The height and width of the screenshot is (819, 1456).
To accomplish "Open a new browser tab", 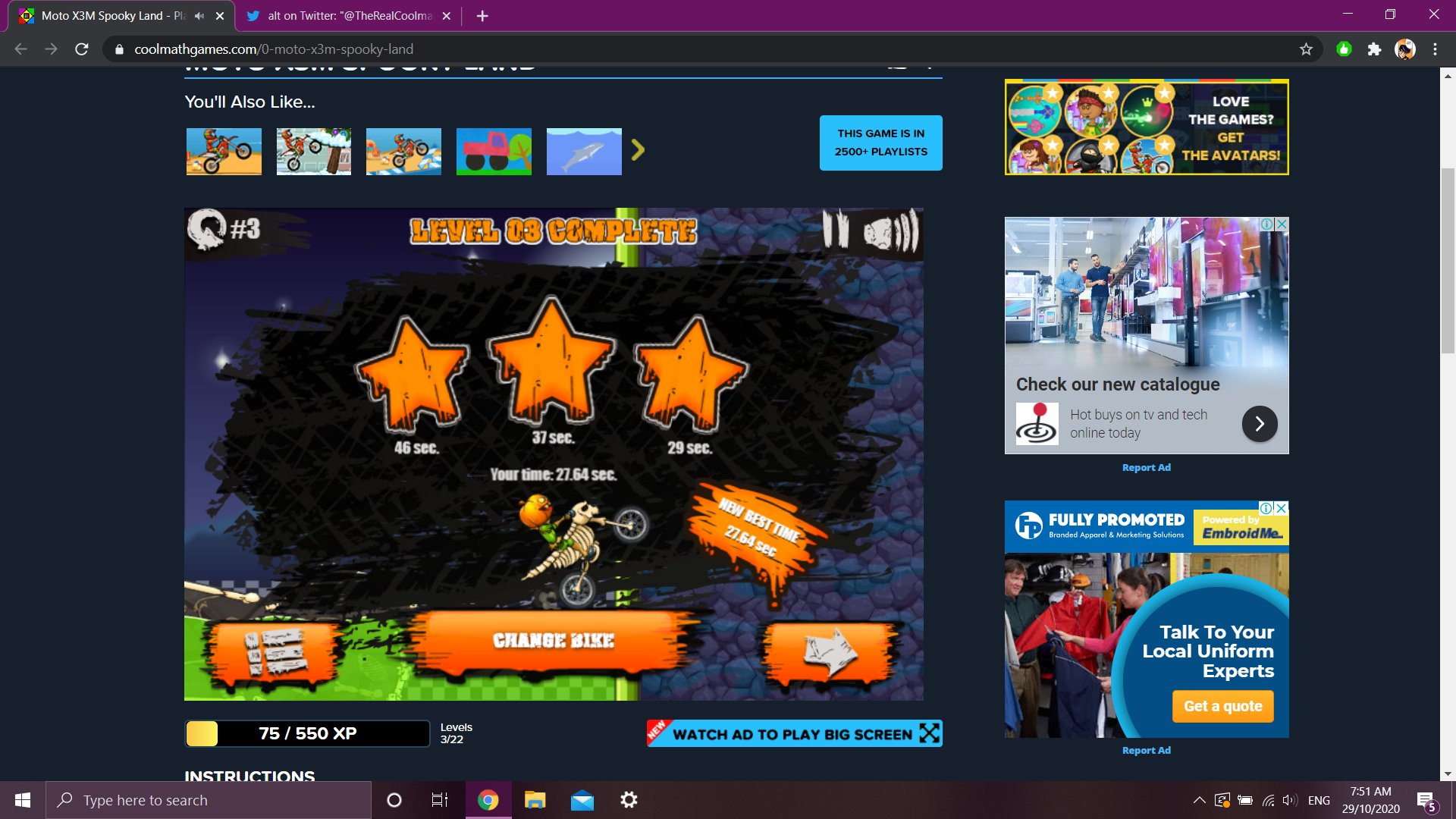I will [x=482, y=15].
